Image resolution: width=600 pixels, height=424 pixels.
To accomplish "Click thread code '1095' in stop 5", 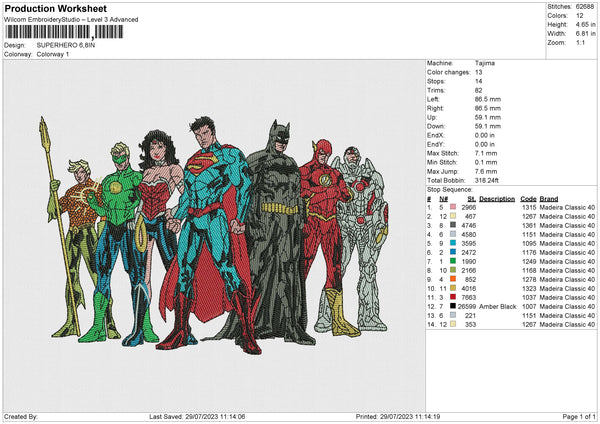I will coord(529,243).
